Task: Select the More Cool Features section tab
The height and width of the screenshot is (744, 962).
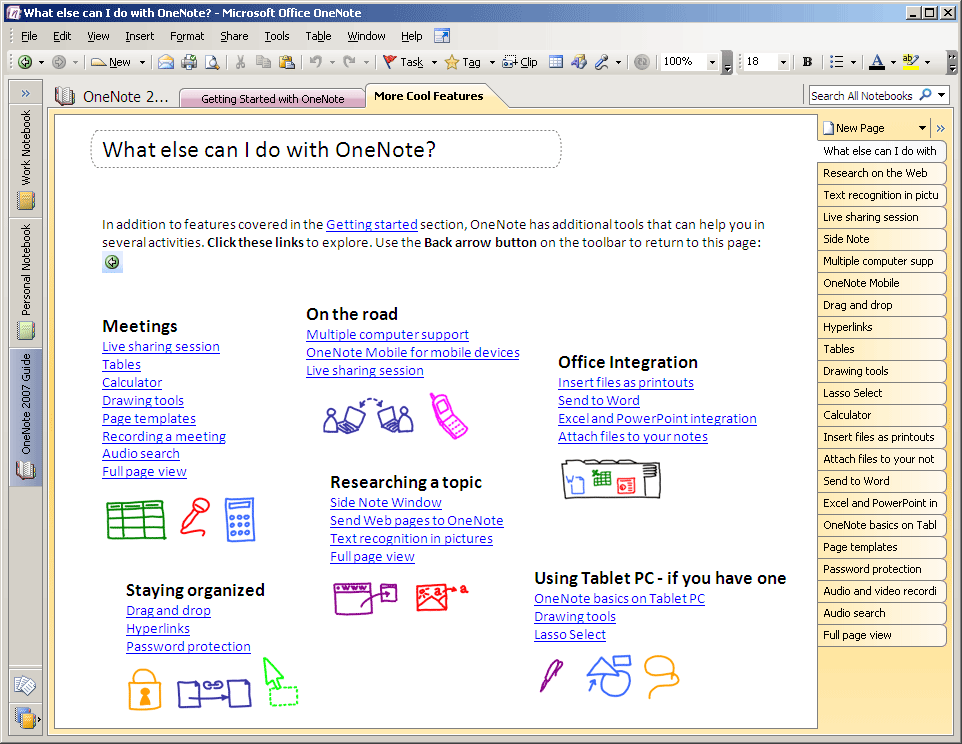Action: pos(429,96)
